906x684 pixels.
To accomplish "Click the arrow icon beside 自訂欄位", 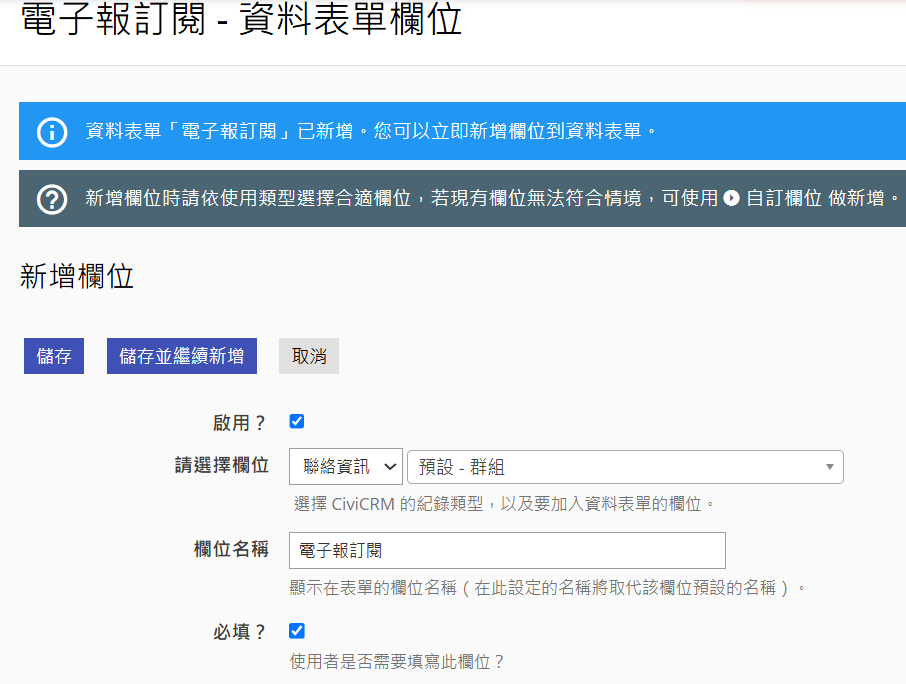I will tap(731, 198).
